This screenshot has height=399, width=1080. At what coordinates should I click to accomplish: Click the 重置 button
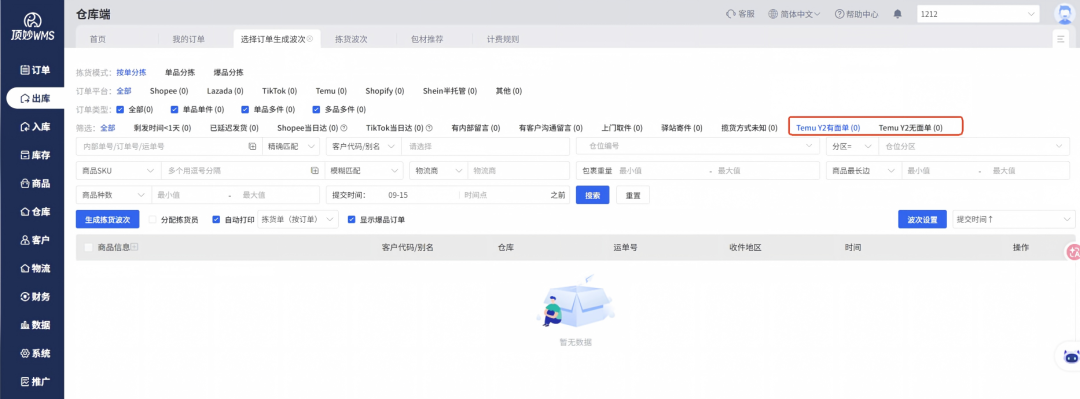click(633, 195)
